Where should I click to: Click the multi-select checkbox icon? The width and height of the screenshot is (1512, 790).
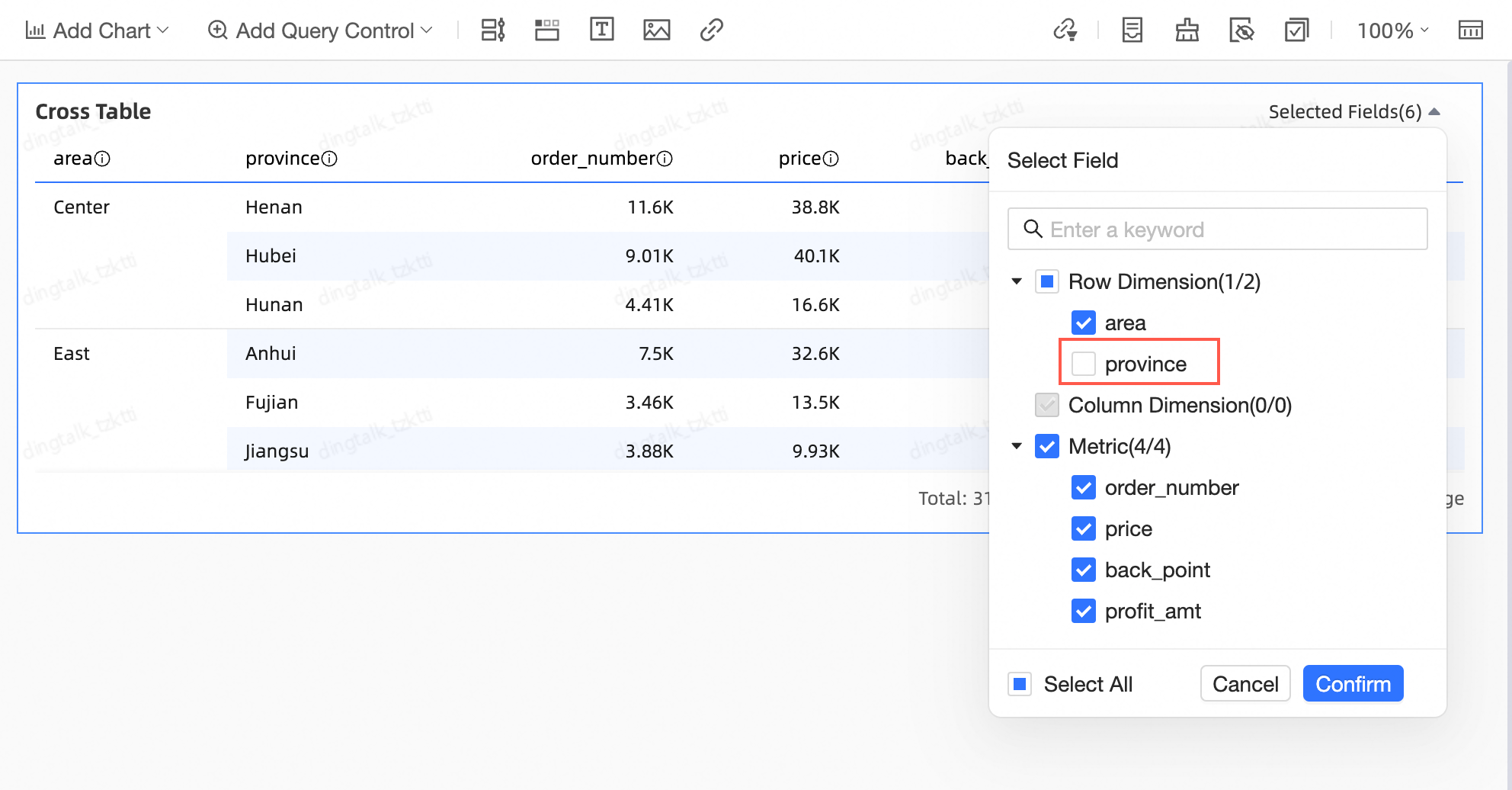(1296, 30)
